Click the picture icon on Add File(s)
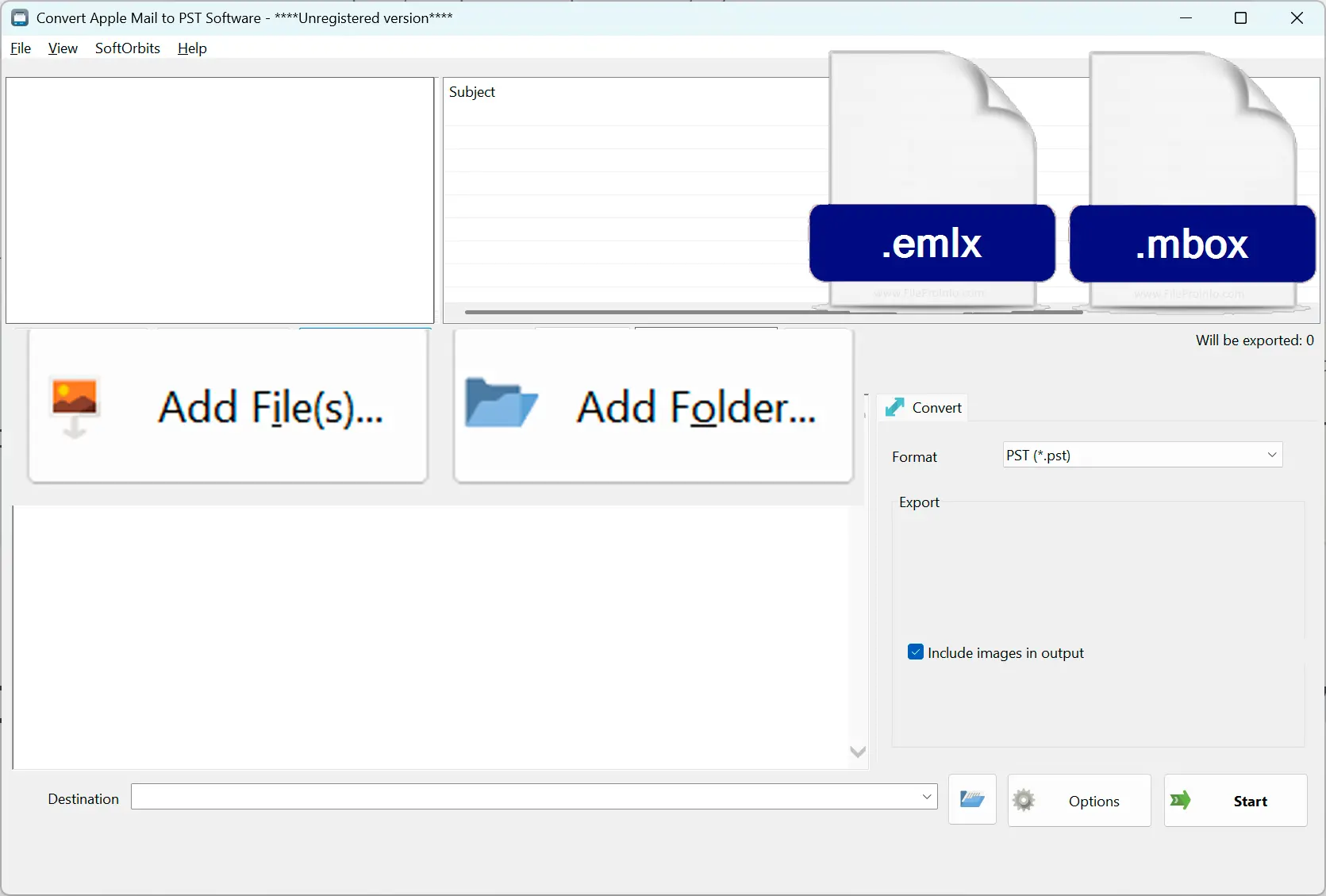Screen dimensions: 1326x896 click(75, 408)
